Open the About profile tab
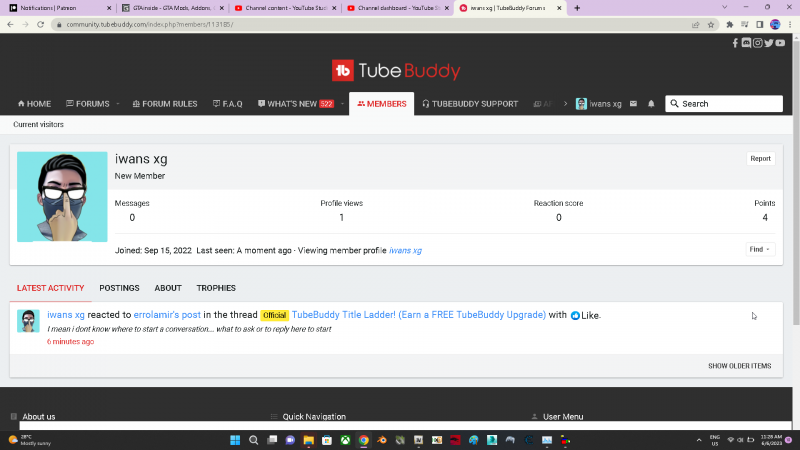The height and width of the screenshot is (450, 800). click(168, 288)
